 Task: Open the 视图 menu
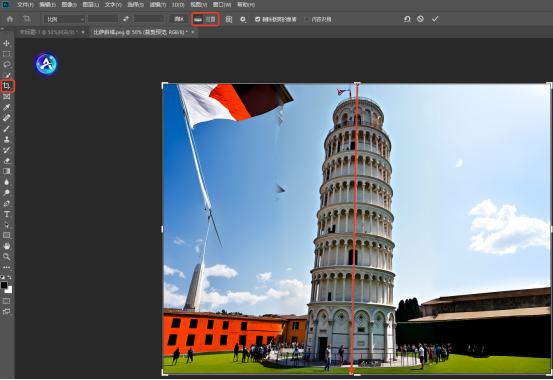[199, 5]
